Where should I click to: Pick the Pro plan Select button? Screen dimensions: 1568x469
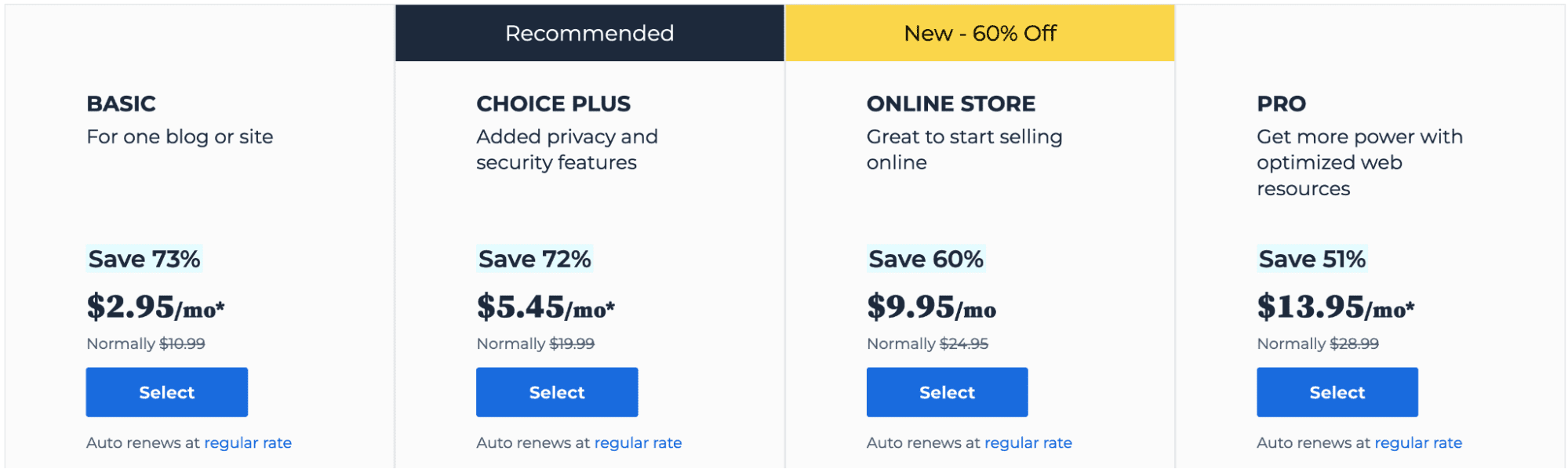click(1337, 392)
